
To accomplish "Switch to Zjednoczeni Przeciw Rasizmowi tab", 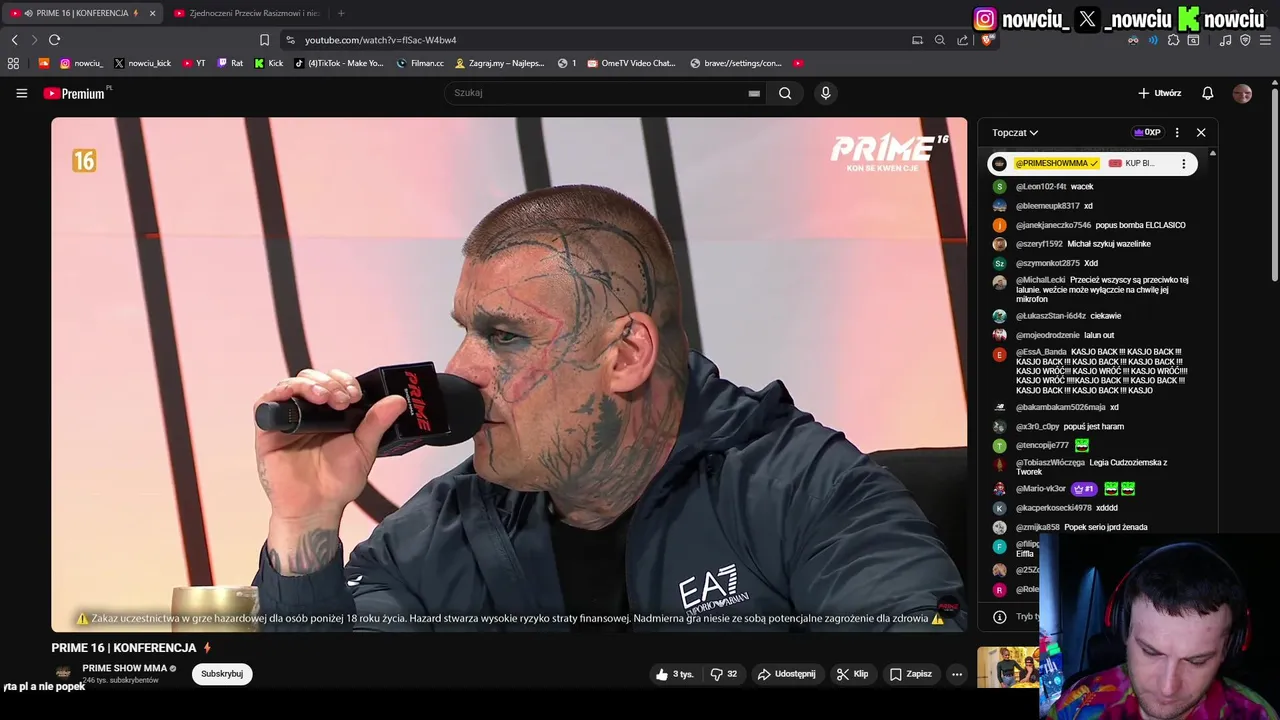I will click(x=248, y=13).
